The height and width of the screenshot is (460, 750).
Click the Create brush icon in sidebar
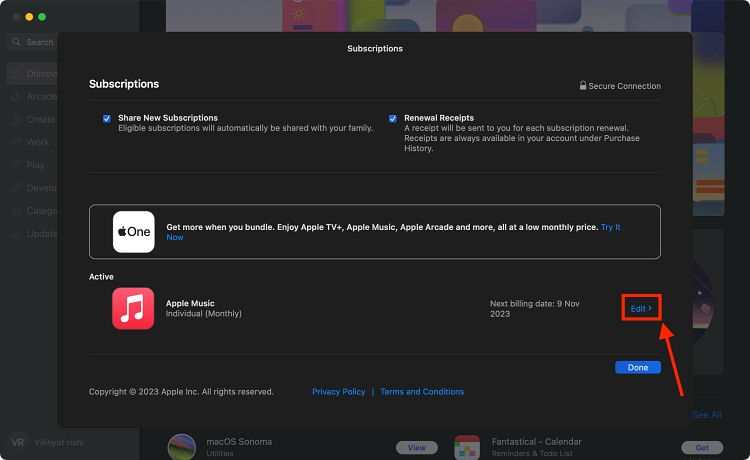[x=16, y=120]
